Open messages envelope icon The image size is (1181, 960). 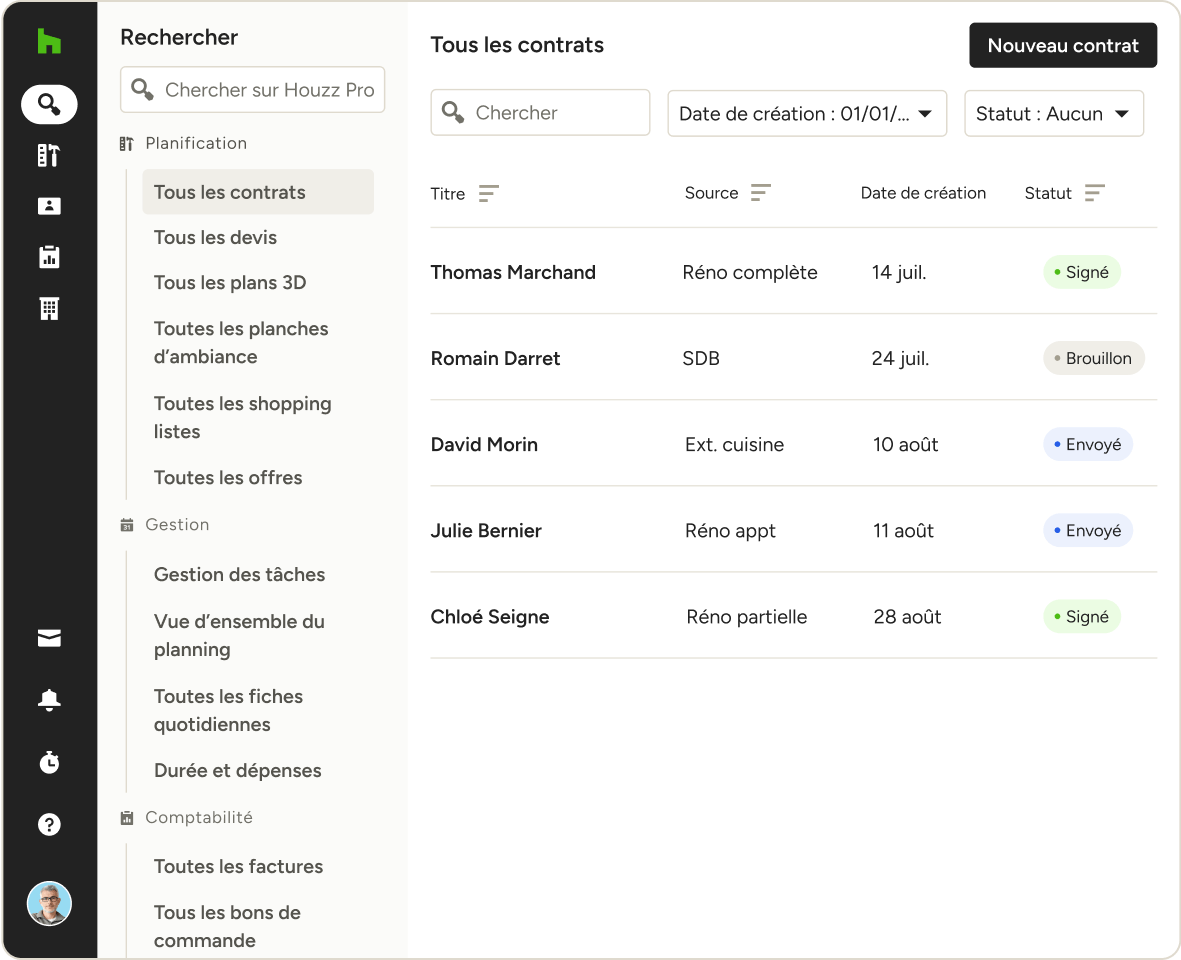pos(49,639)
